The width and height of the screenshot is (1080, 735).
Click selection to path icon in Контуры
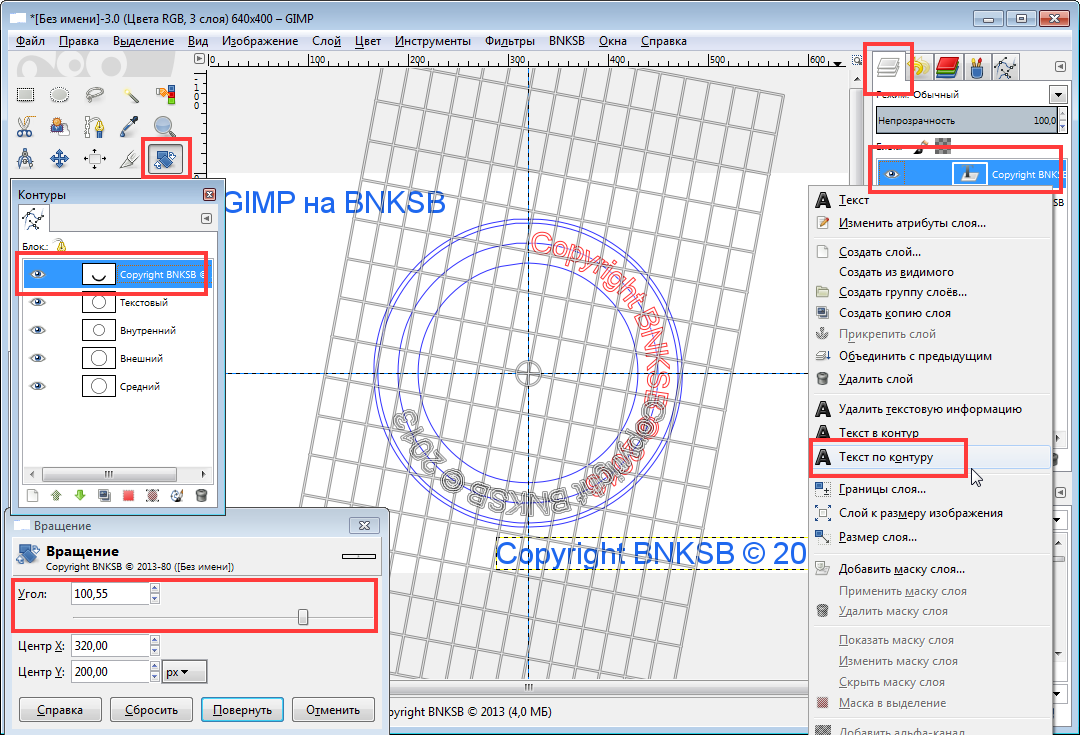point(152,495)
